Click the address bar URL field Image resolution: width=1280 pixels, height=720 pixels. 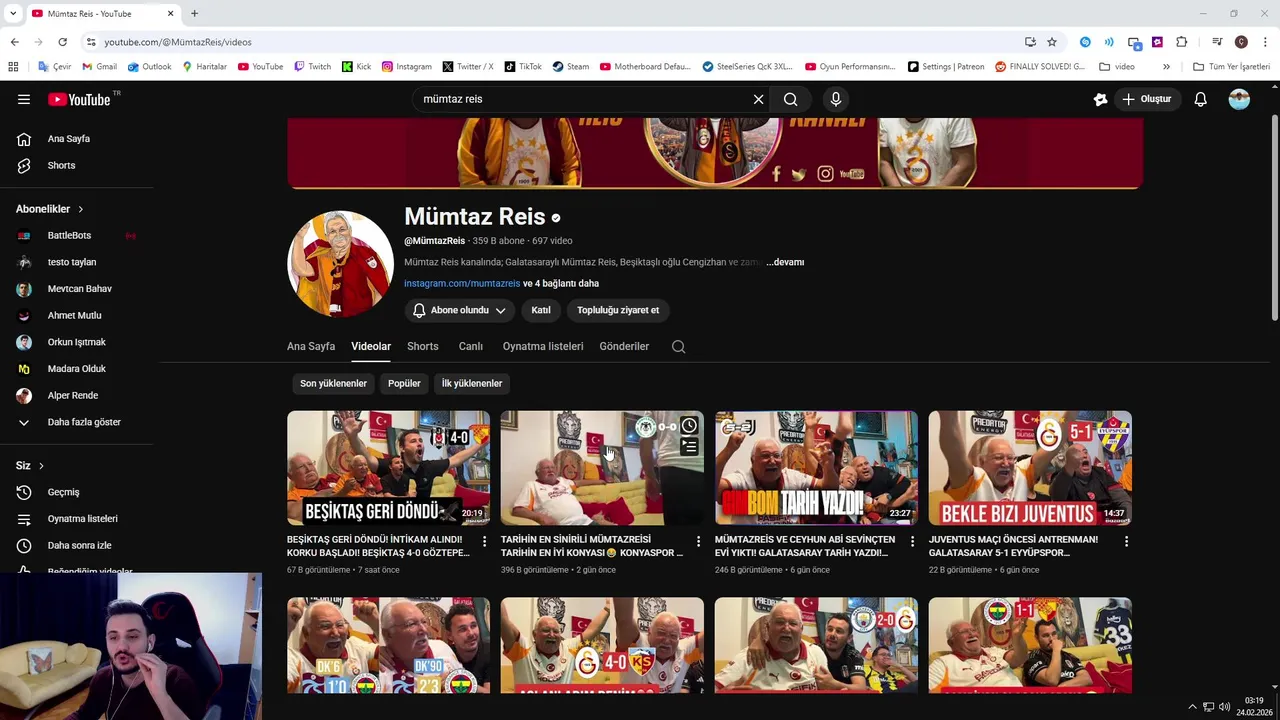(550, 42)
